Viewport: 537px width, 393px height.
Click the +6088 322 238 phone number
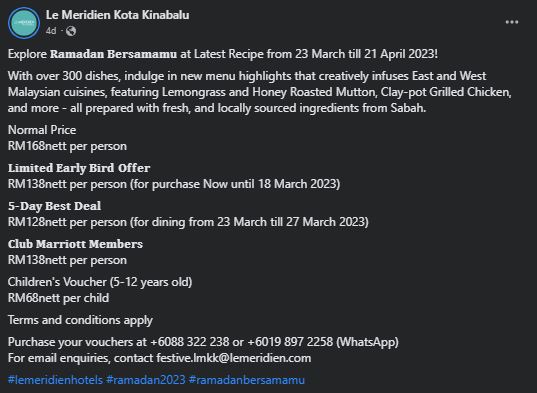(190, 342)
